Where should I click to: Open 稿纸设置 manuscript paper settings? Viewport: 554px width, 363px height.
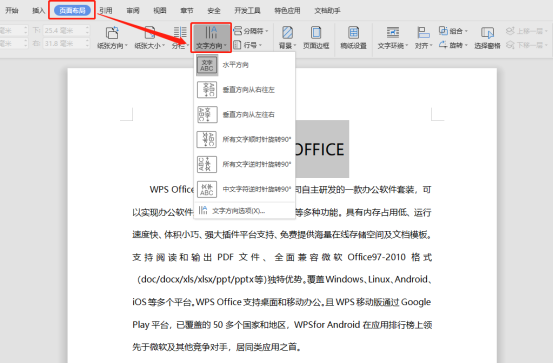pyautogui.click(x=353, y=37)
